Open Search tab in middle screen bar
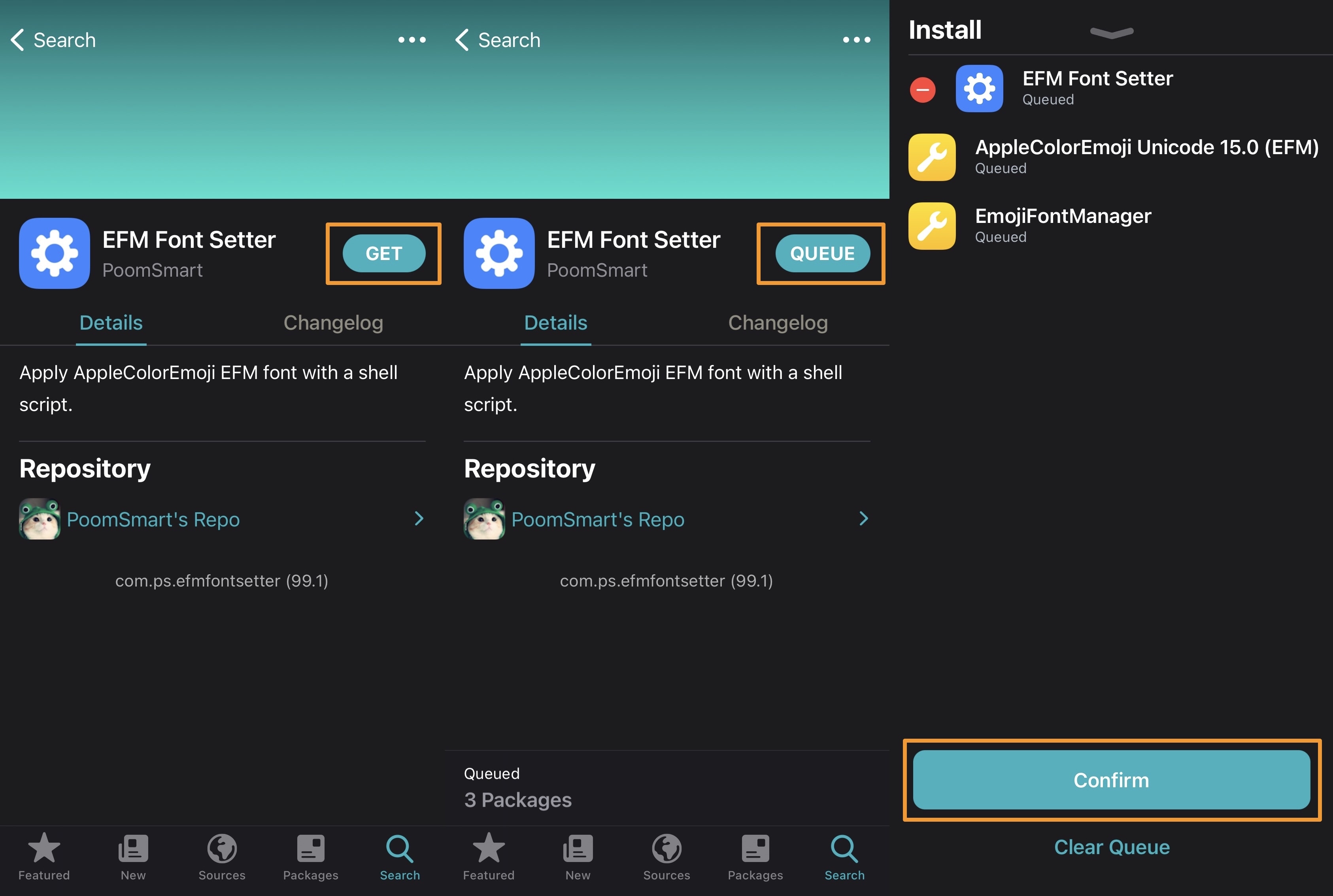Screen dimensions: 1333x896 click(844, 857)
